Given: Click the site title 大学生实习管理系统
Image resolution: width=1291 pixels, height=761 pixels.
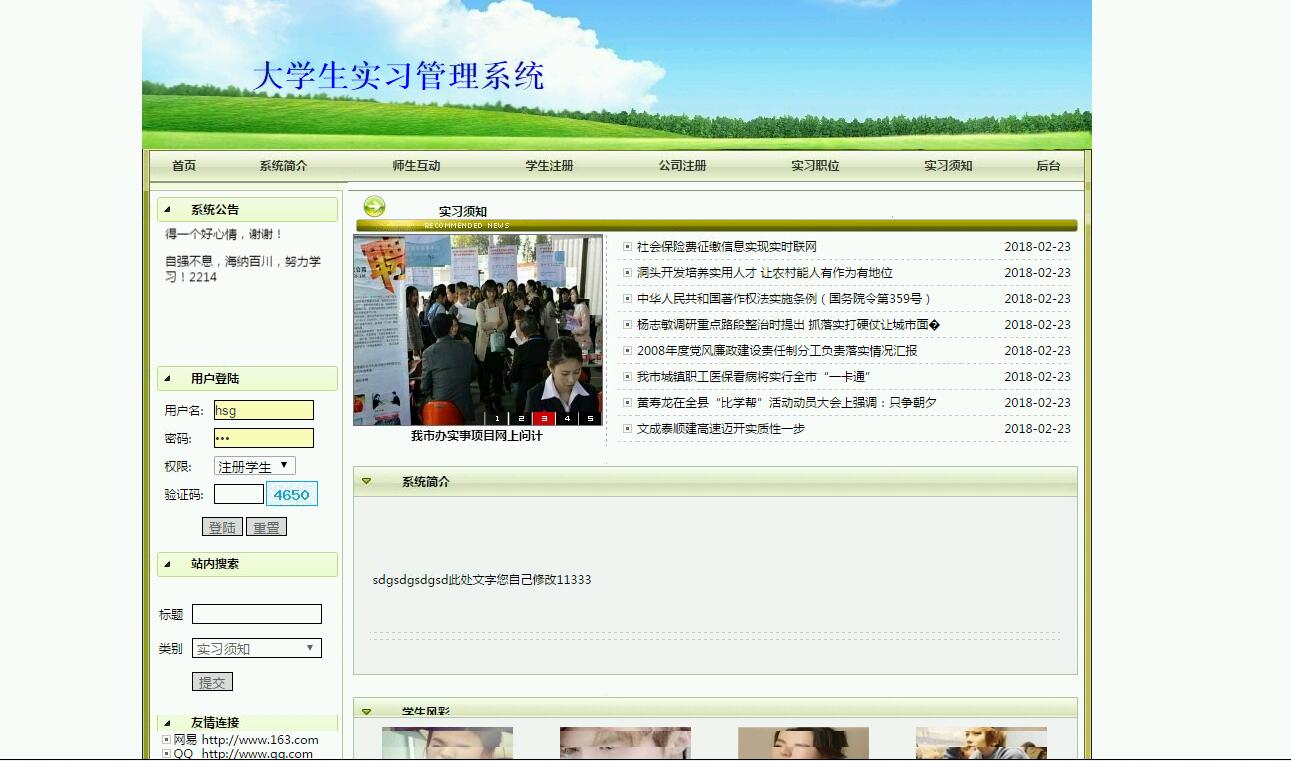Looking at the screenshot, I should click(398, 76).
